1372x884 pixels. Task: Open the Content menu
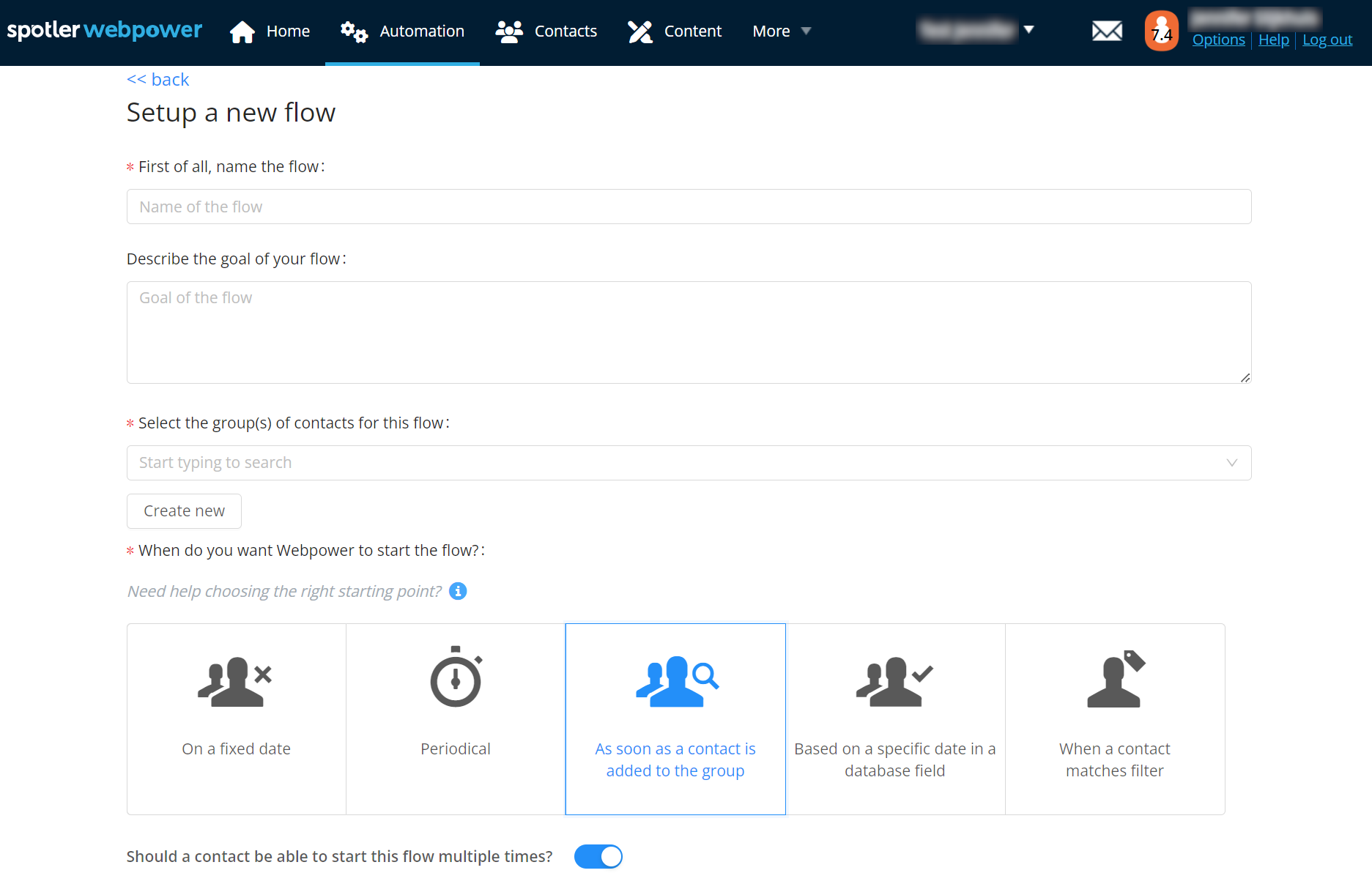[675, 31]
